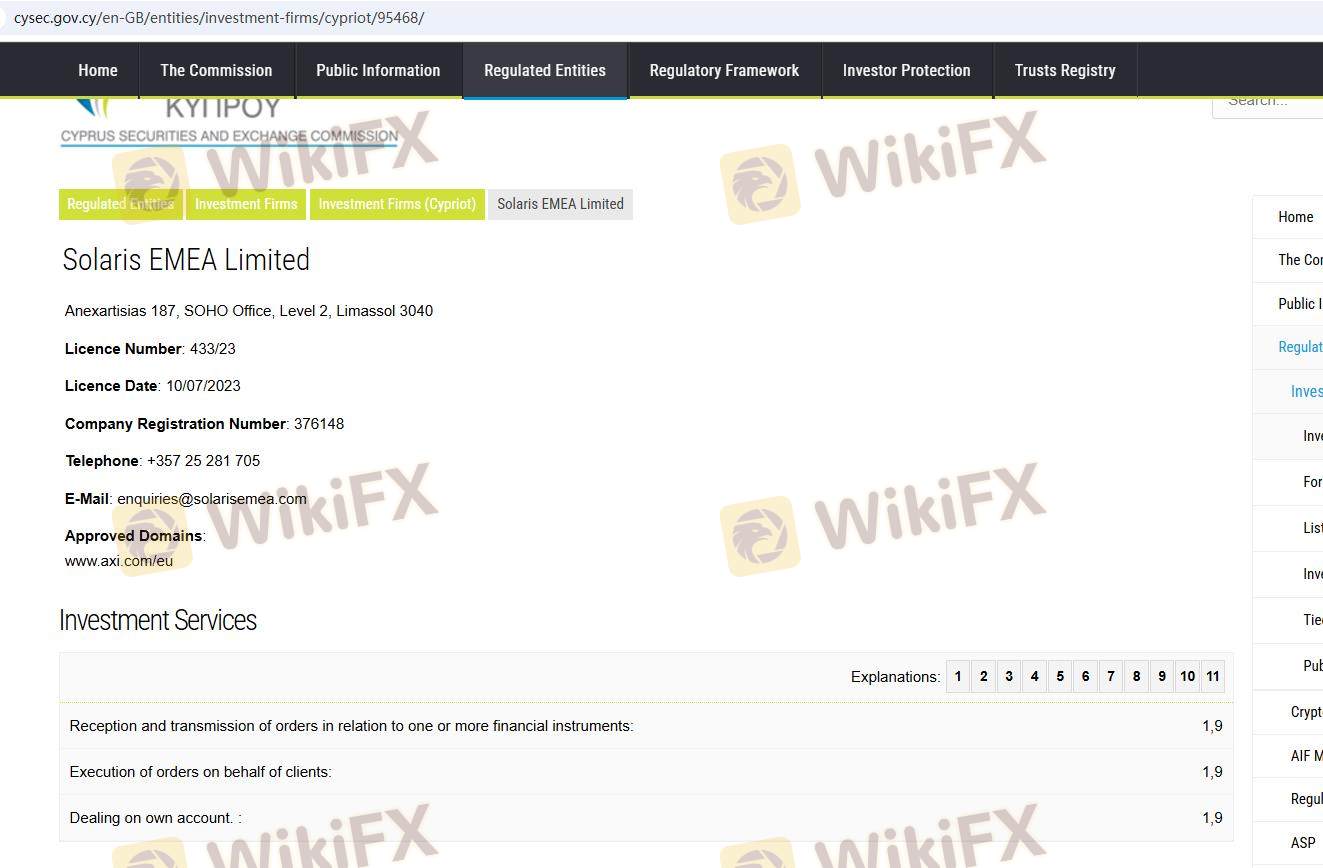Show explanation number 1

pos(958,677)
